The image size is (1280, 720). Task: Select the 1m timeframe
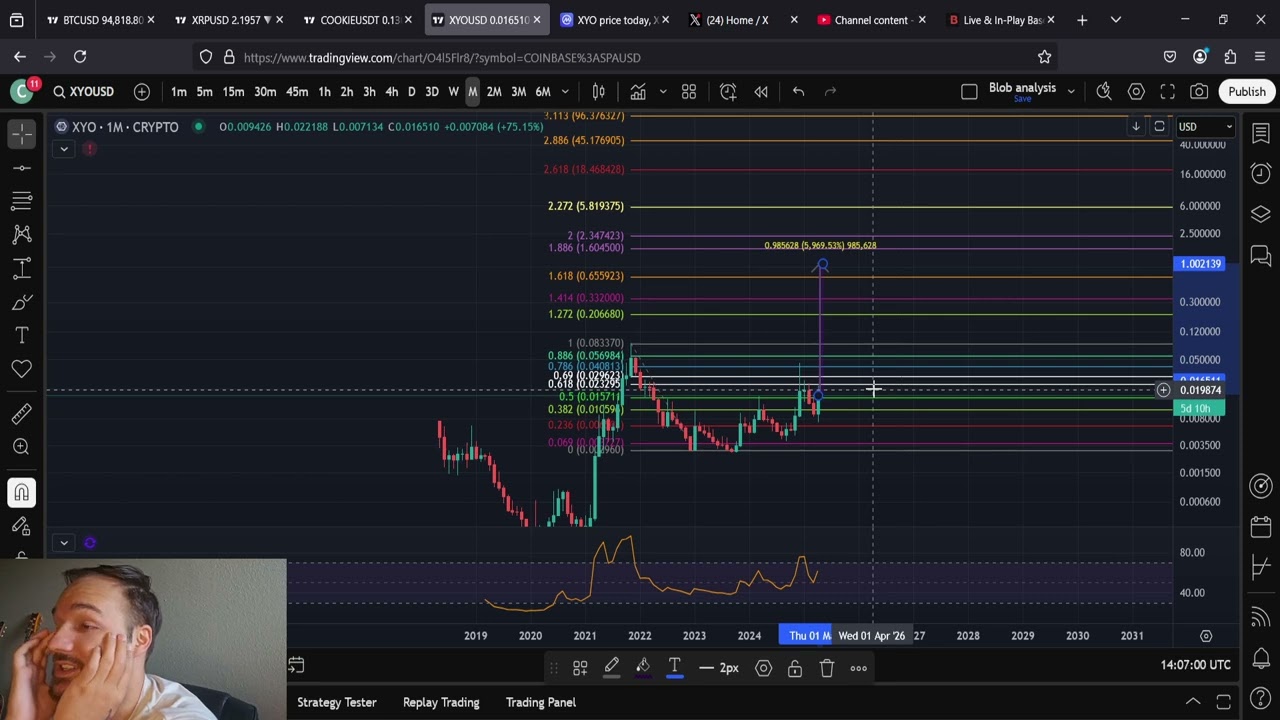178,92
